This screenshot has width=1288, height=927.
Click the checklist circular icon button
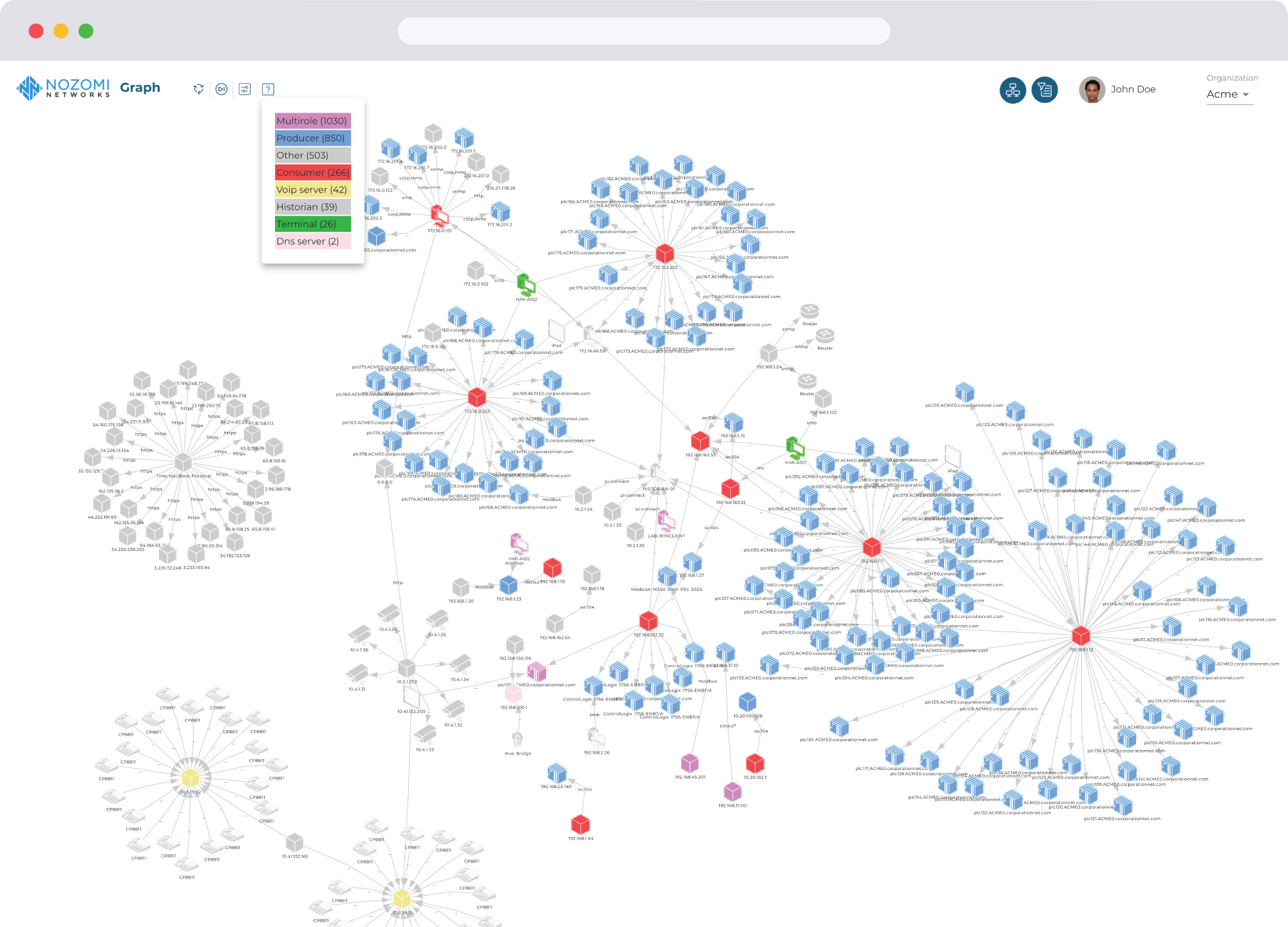tap(1045, 90)
